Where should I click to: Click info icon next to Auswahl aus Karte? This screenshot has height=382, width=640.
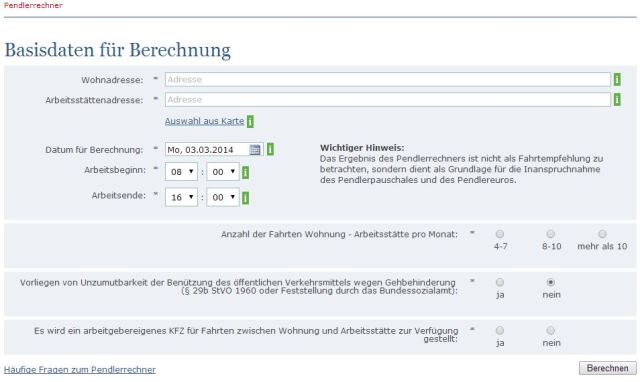[x=250, y=121]
